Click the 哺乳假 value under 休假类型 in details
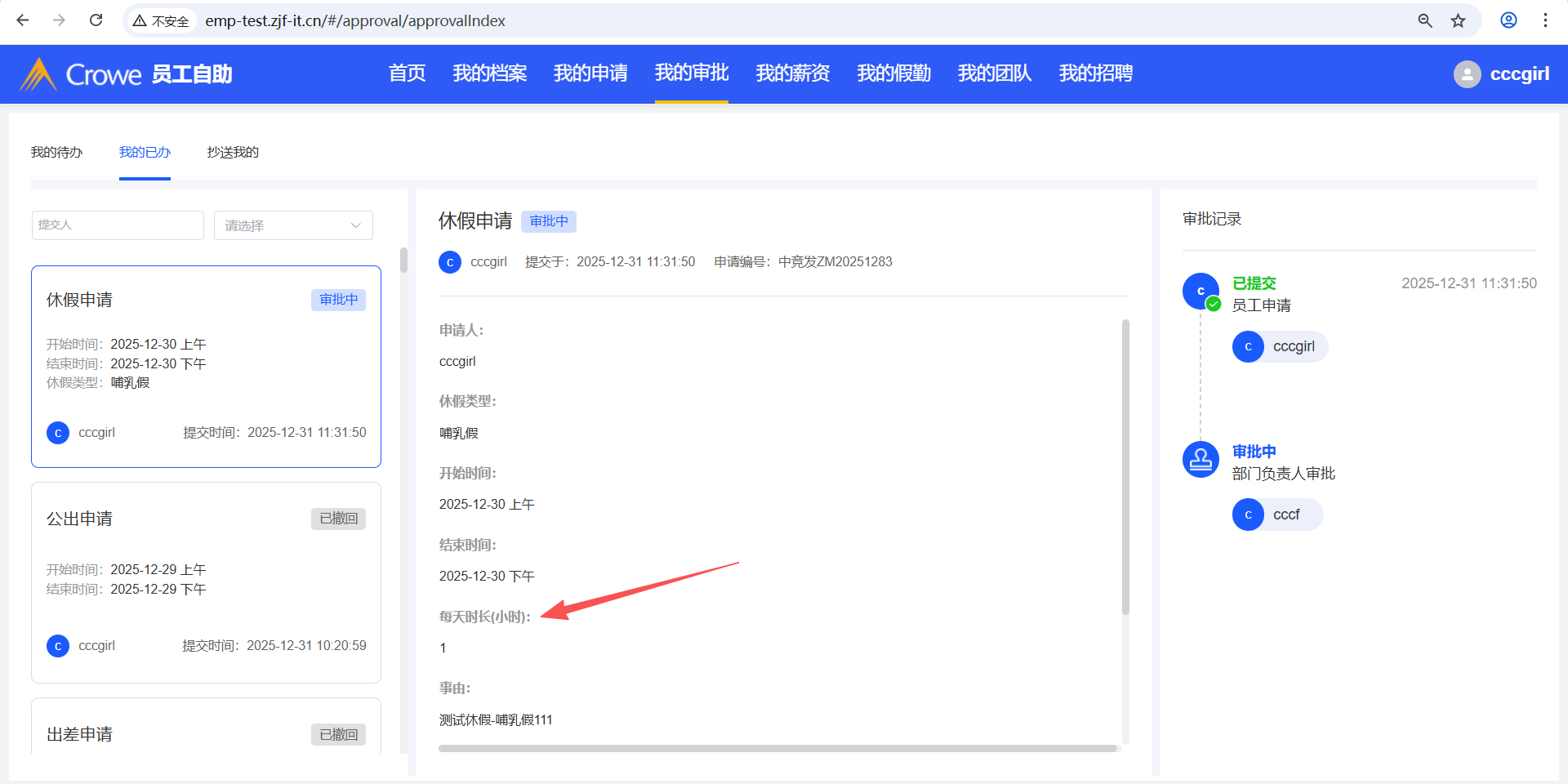Image resolution: width=1568 pixels, height=784 pixels. 459,433
